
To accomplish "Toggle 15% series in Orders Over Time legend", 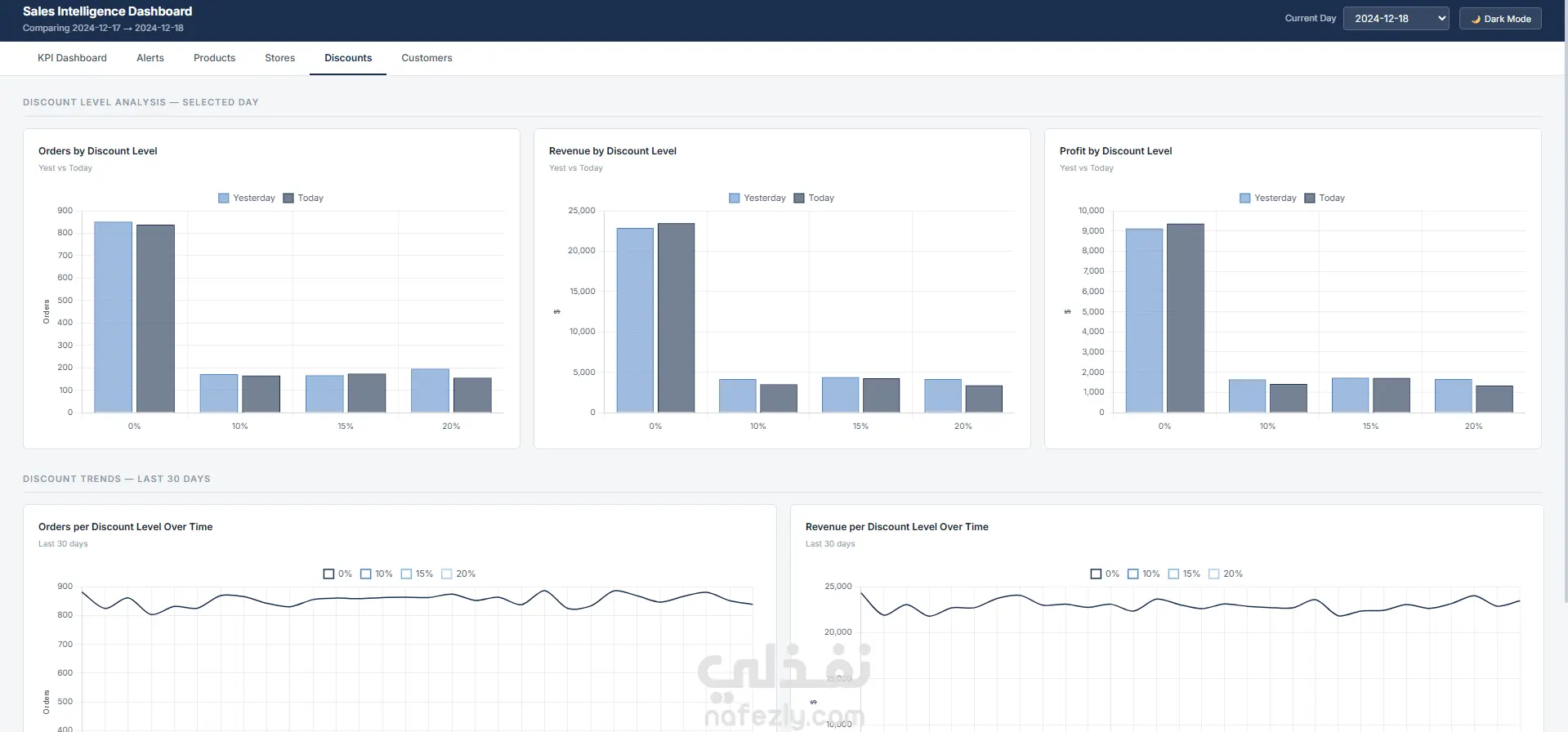I will click(x=417, y=574).
